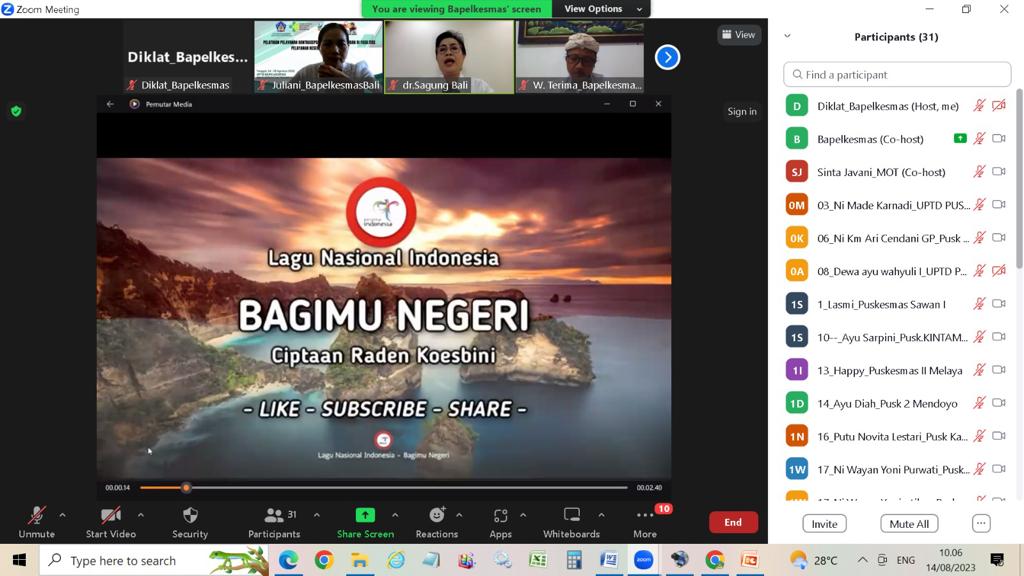The width and height of the screenshot is (1024, 576).
Task: Open Word from the taskbar
Action: (609, 560)
